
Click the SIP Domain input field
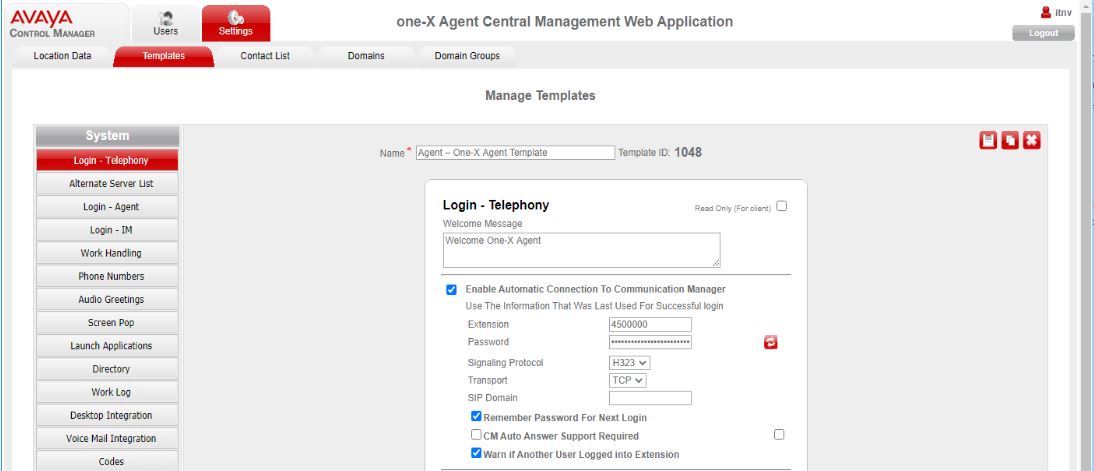[650, 398]
